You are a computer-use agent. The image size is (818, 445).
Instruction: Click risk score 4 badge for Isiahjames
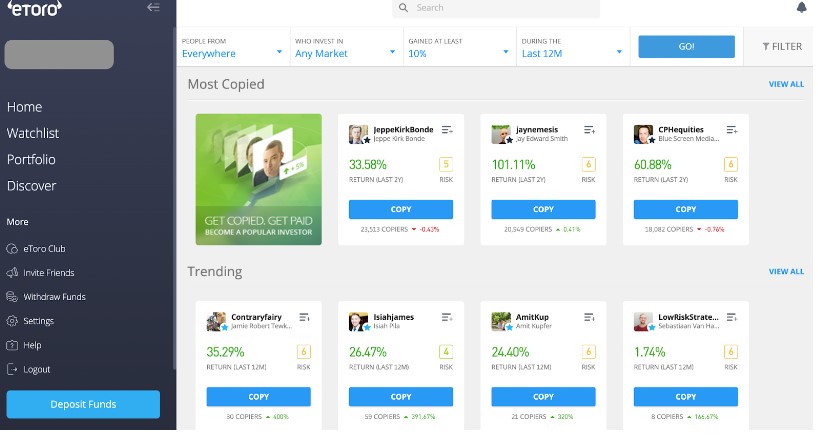point(446,352)
